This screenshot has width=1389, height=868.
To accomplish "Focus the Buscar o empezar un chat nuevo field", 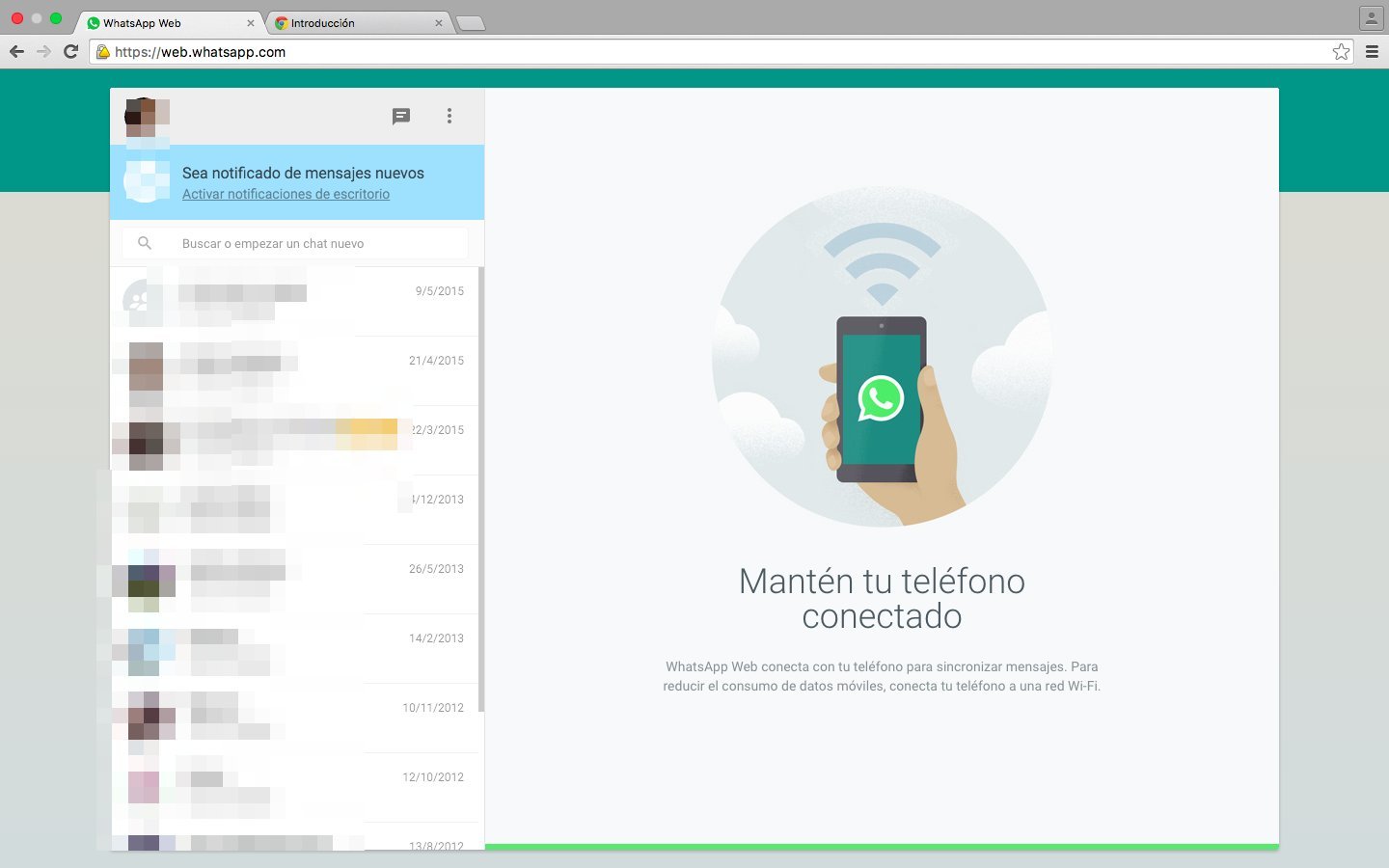I will (x=295, y=243).
